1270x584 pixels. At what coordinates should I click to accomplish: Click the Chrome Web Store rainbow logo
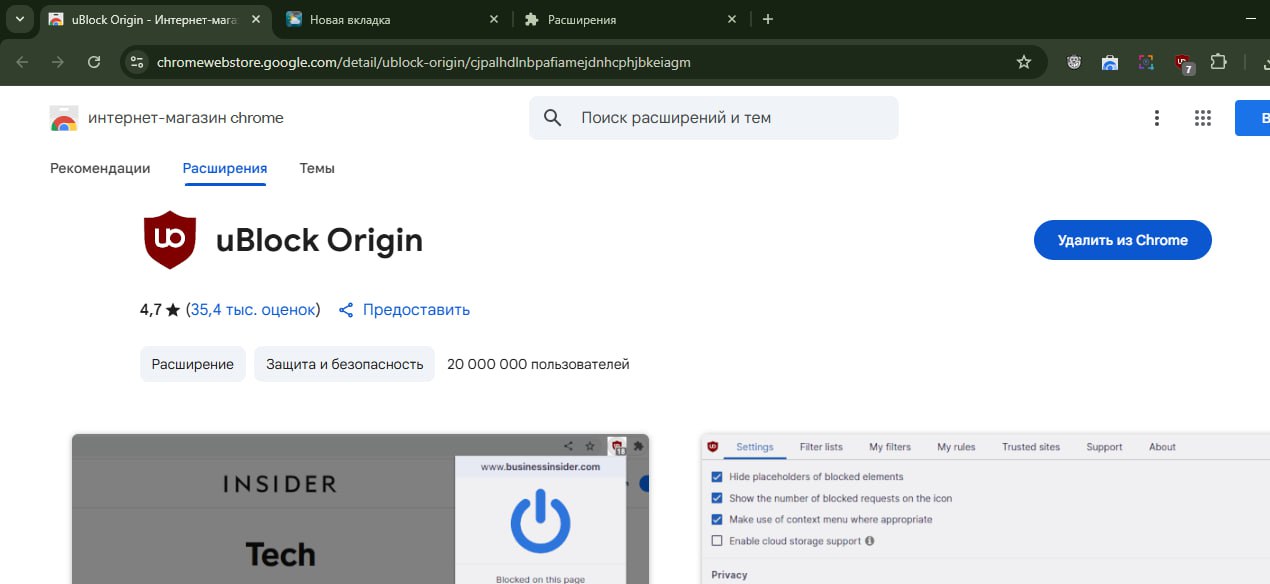(64, 118)
